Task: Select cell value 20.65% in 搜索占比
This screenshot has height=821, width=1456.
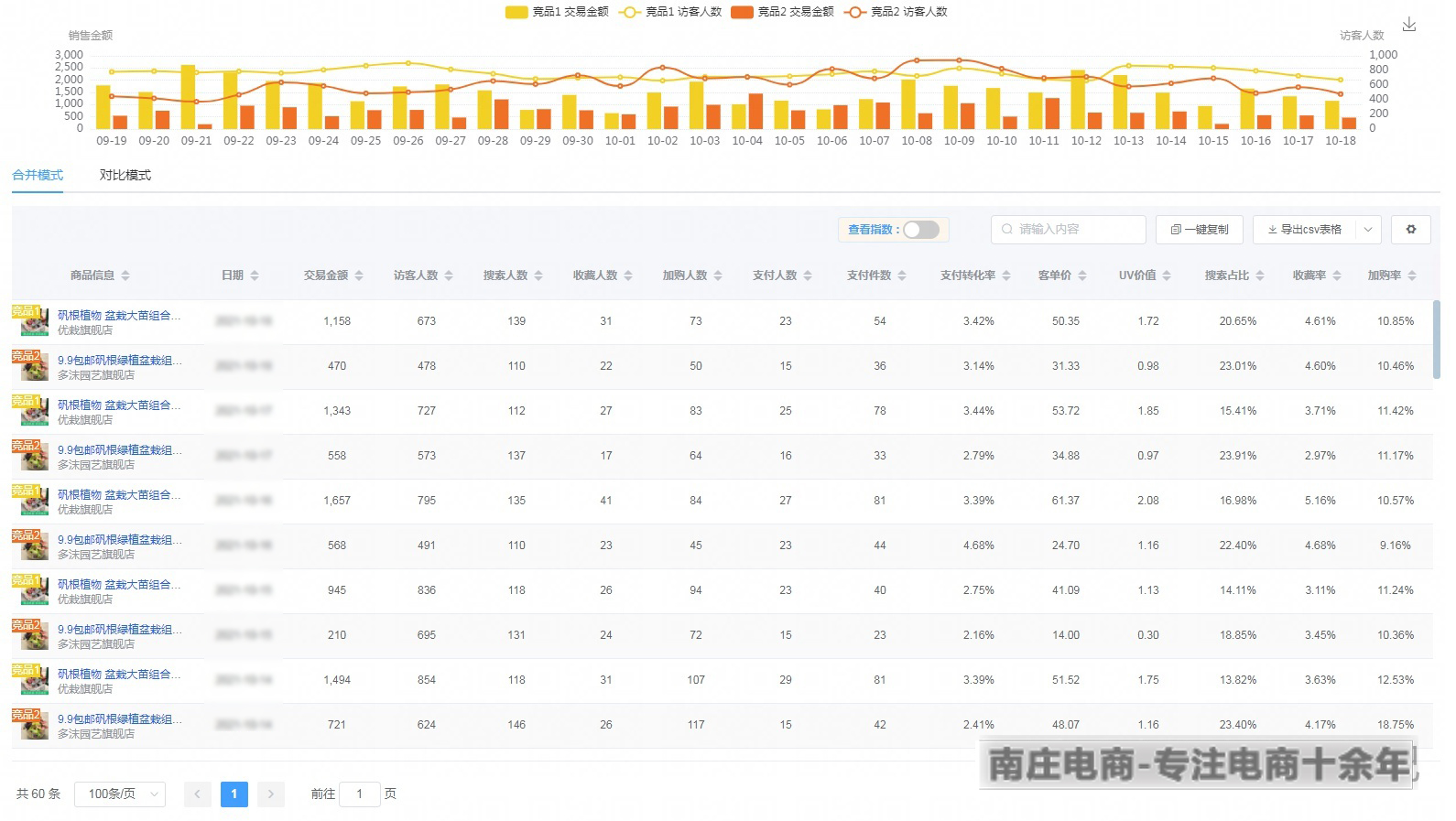Action: coord(1238,321)
